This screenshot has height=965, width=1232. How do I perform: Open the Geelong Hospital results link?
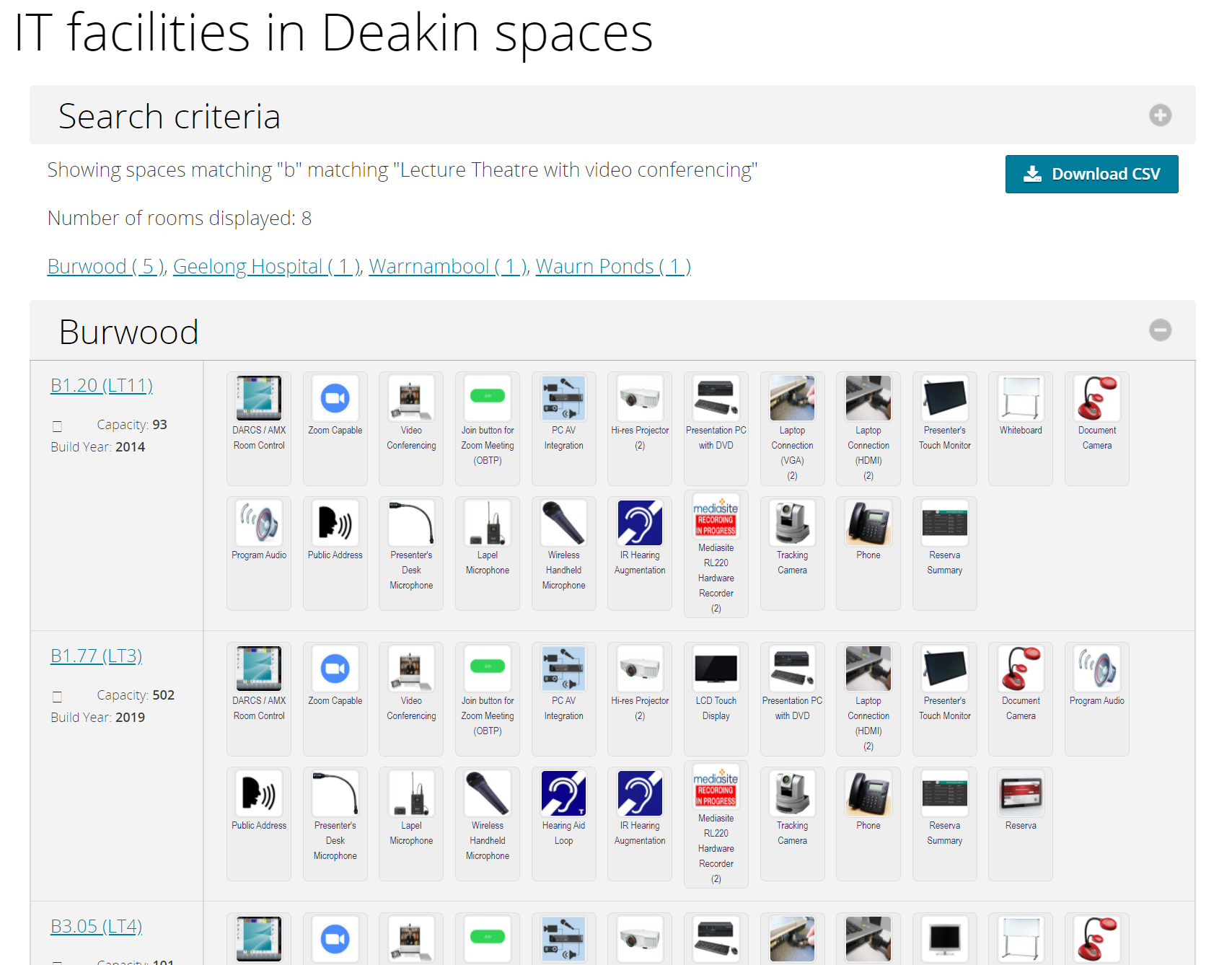(265, 266)
